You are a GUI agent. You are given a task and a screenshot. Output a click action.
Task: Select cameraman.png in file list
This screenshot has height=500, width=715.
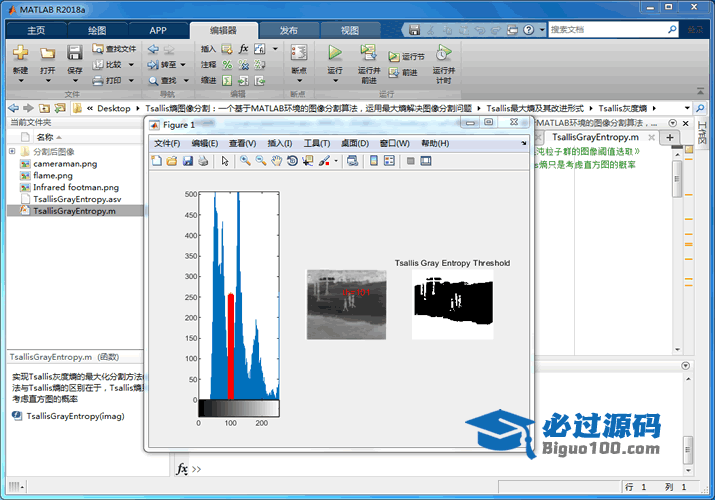point(65,164)
